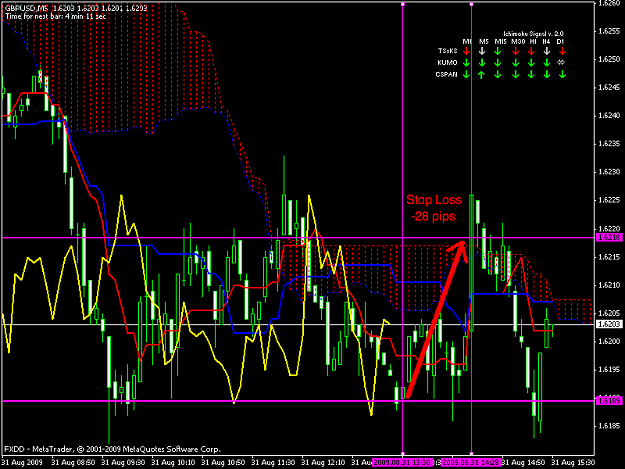Screen dimensions: 625x469
Task: Click the '31 Aug 11:30' time axis label
Action: [273, 462]
